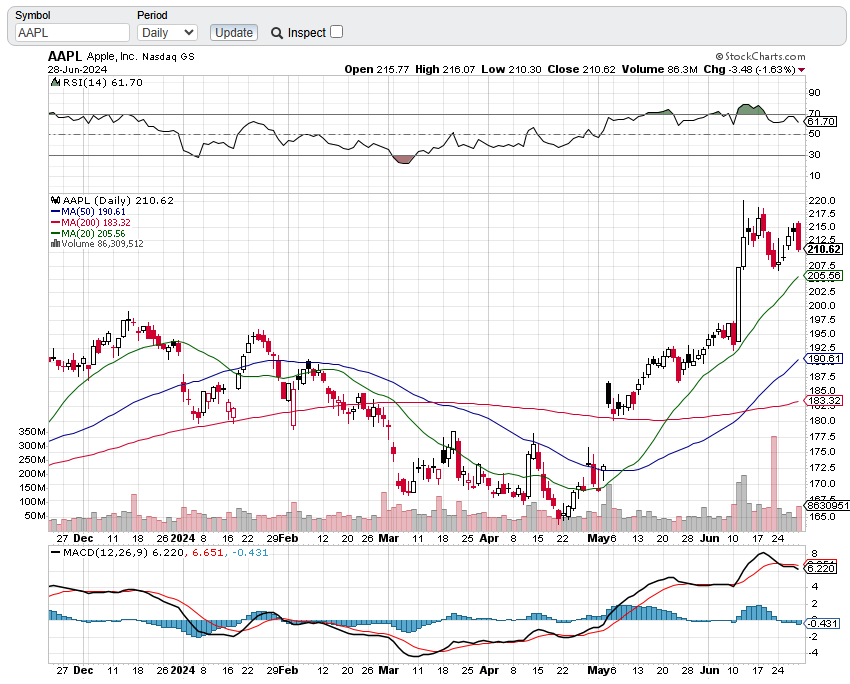The image size is (850, 684).
Task: Click the MACD(12,26,9) legend line icon
Action: 56,552
